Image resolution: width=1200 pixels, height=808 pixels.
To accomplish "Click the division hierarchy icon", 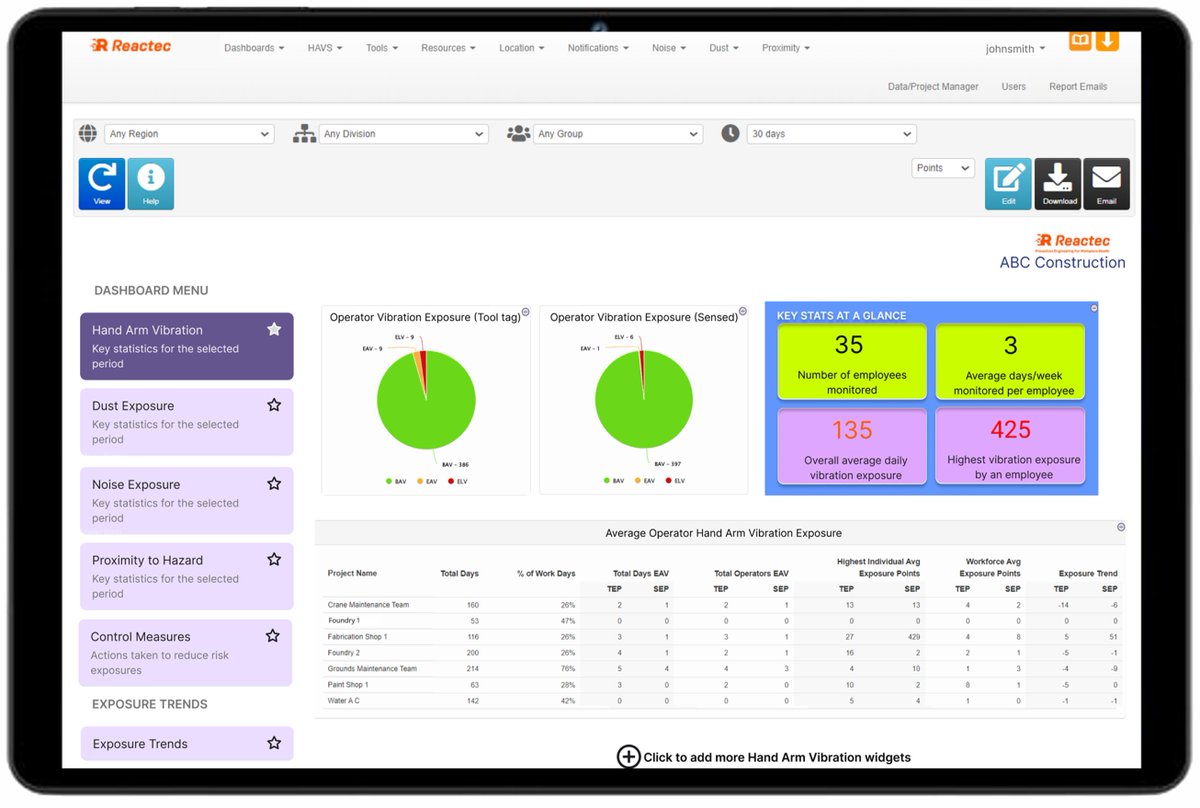I will point(304,134).
